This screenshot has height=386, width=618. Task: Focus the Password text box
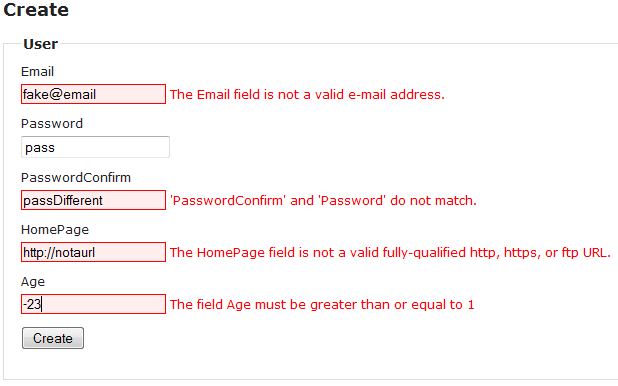(x=95, y=147)
